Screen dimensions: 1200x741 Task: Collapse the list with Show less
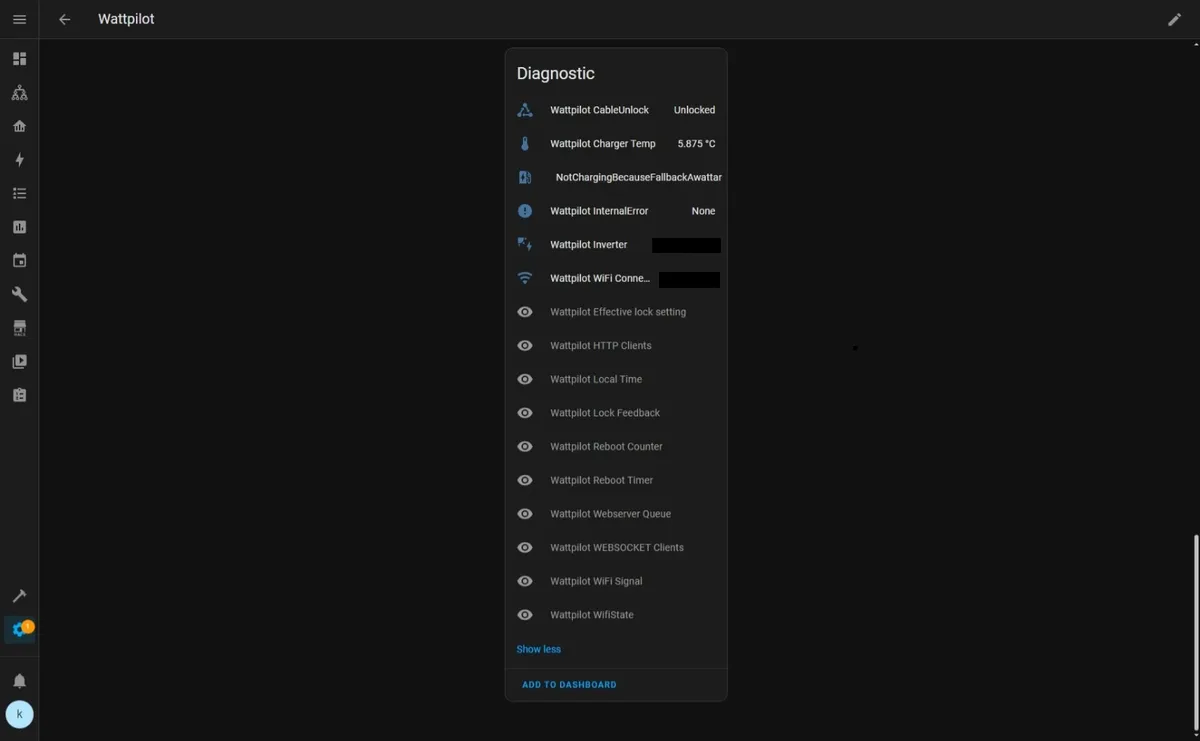(x=538, y=649)
